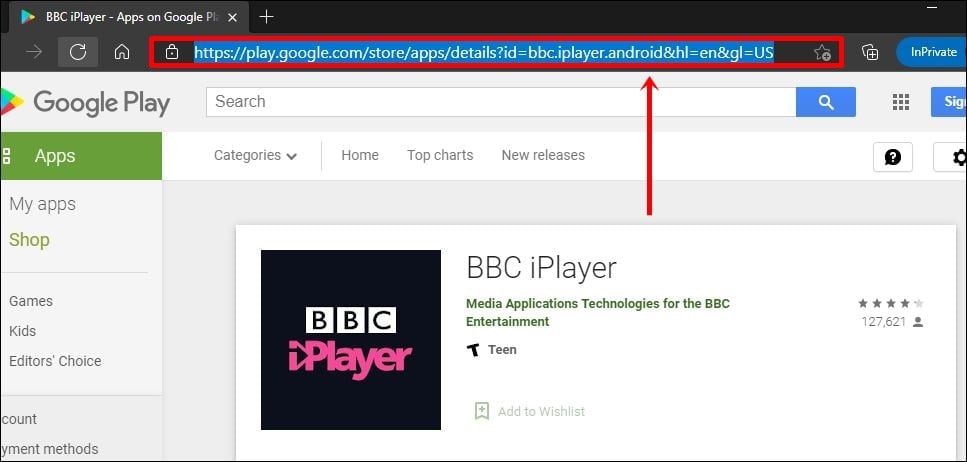Open the Google apps grid icon
The image size is (967, 462).
[901, 102]
